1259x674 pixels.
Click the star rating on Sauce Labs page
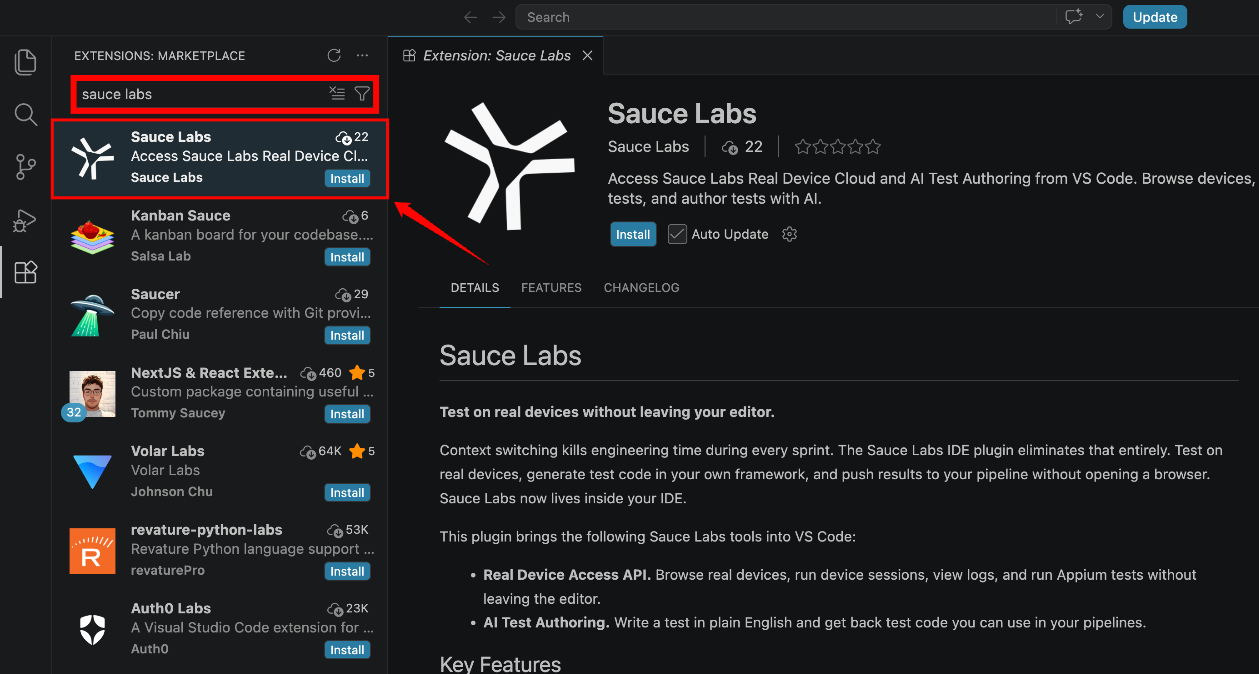pyautogui.click(x=838, y=147)
